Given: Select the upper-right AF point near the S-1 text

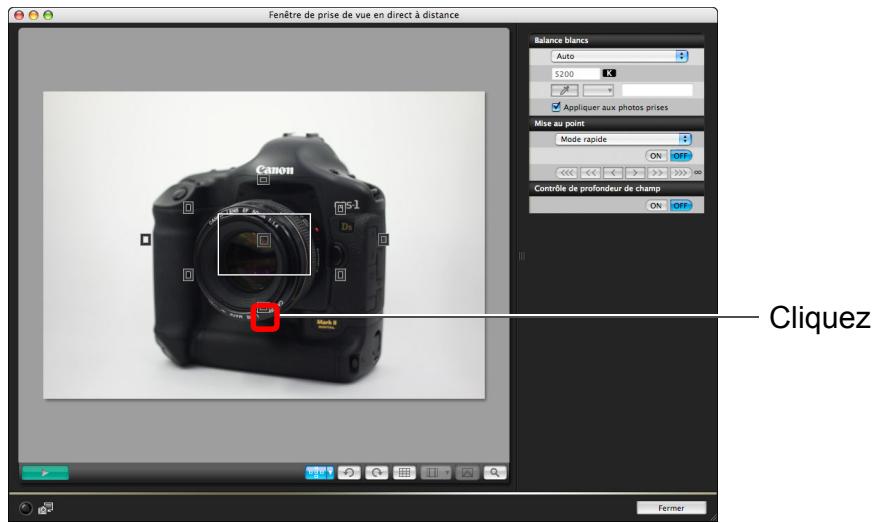Looking at the screenshot, I should click(x=340, y=208).
